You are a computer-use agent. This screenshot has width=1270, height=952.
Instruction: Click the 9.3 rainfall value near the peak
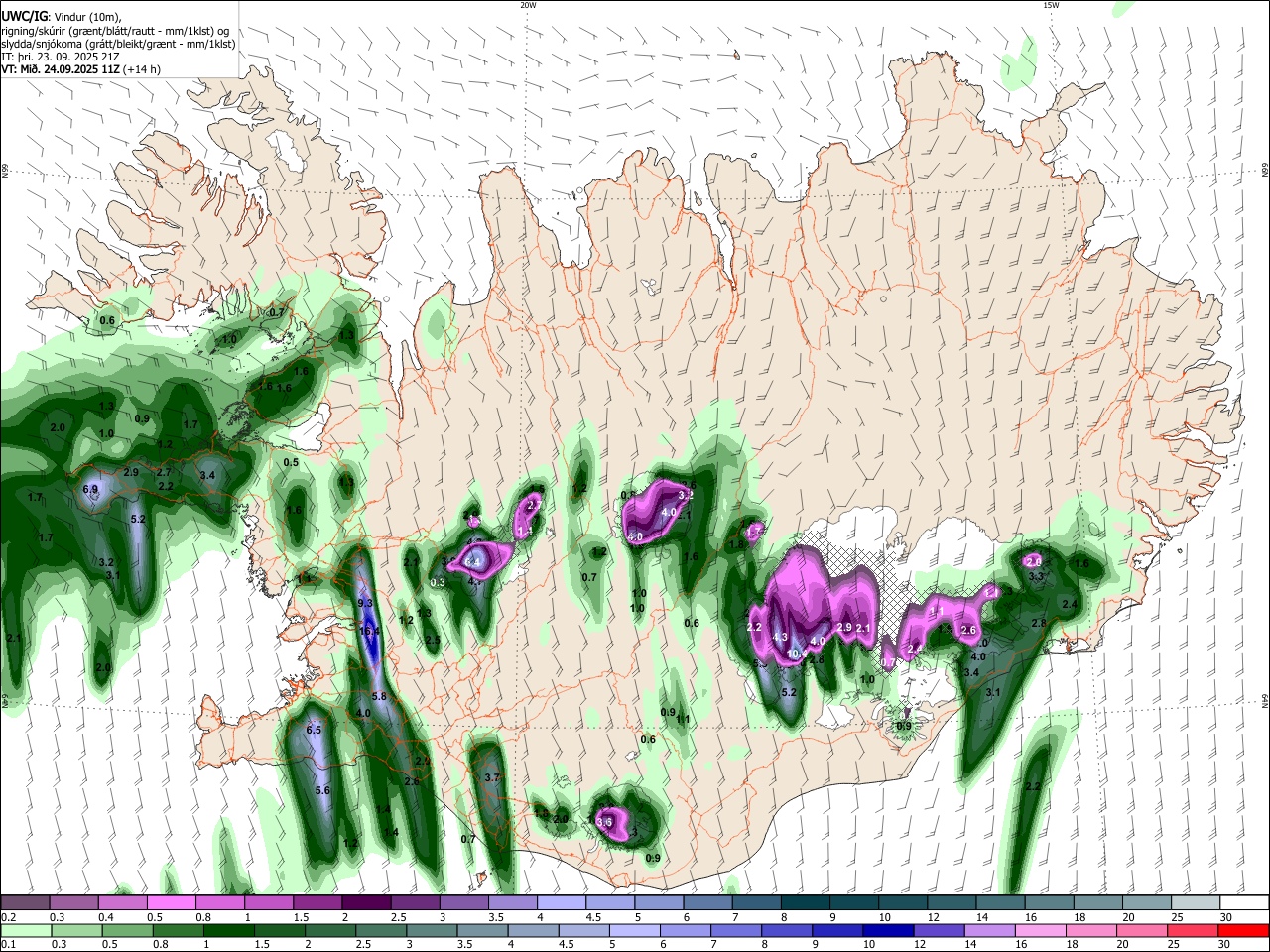tap(364, 603)
